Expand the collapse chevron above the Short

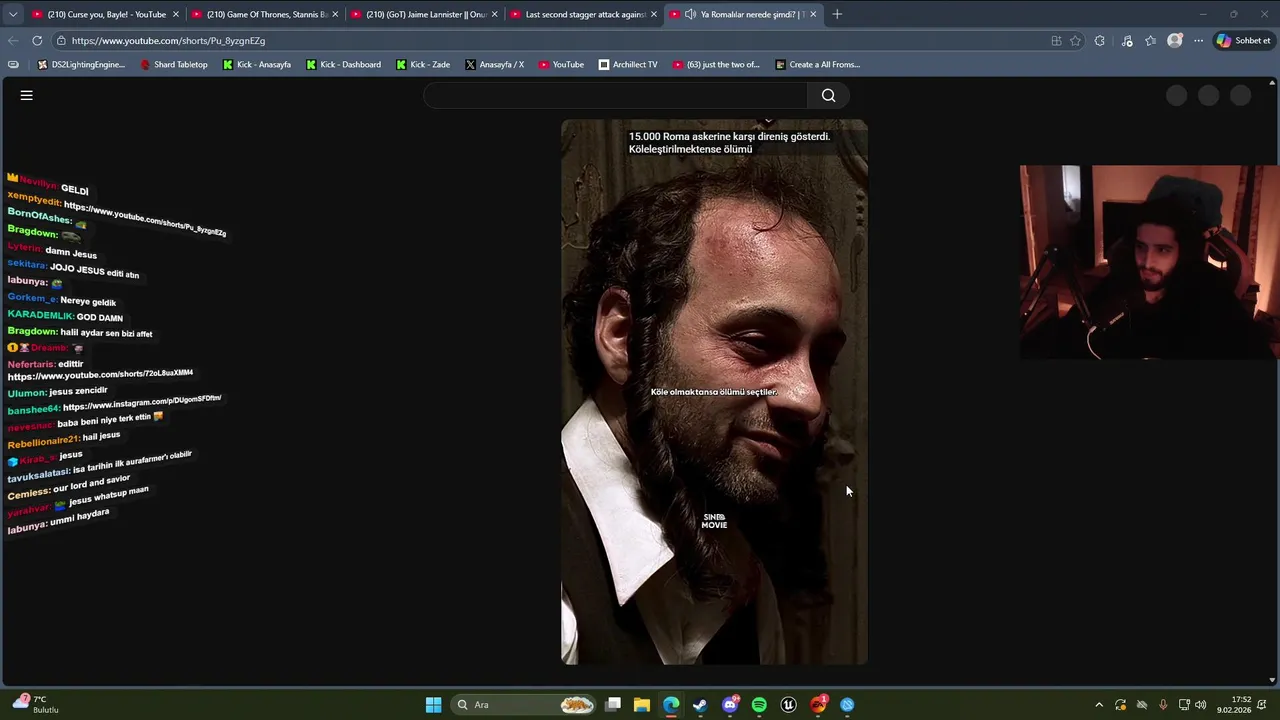pos(768,122)
